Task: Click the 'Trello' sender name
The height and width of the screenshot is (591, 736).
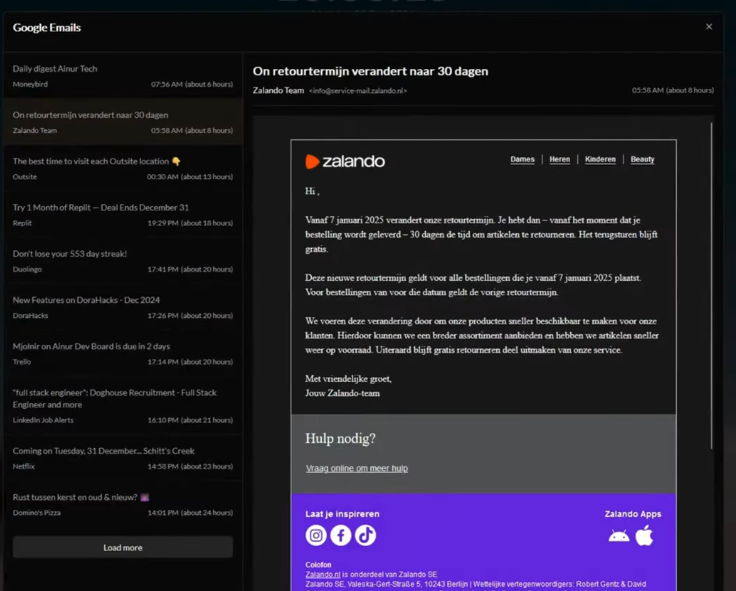Action: tap(22, 361)
